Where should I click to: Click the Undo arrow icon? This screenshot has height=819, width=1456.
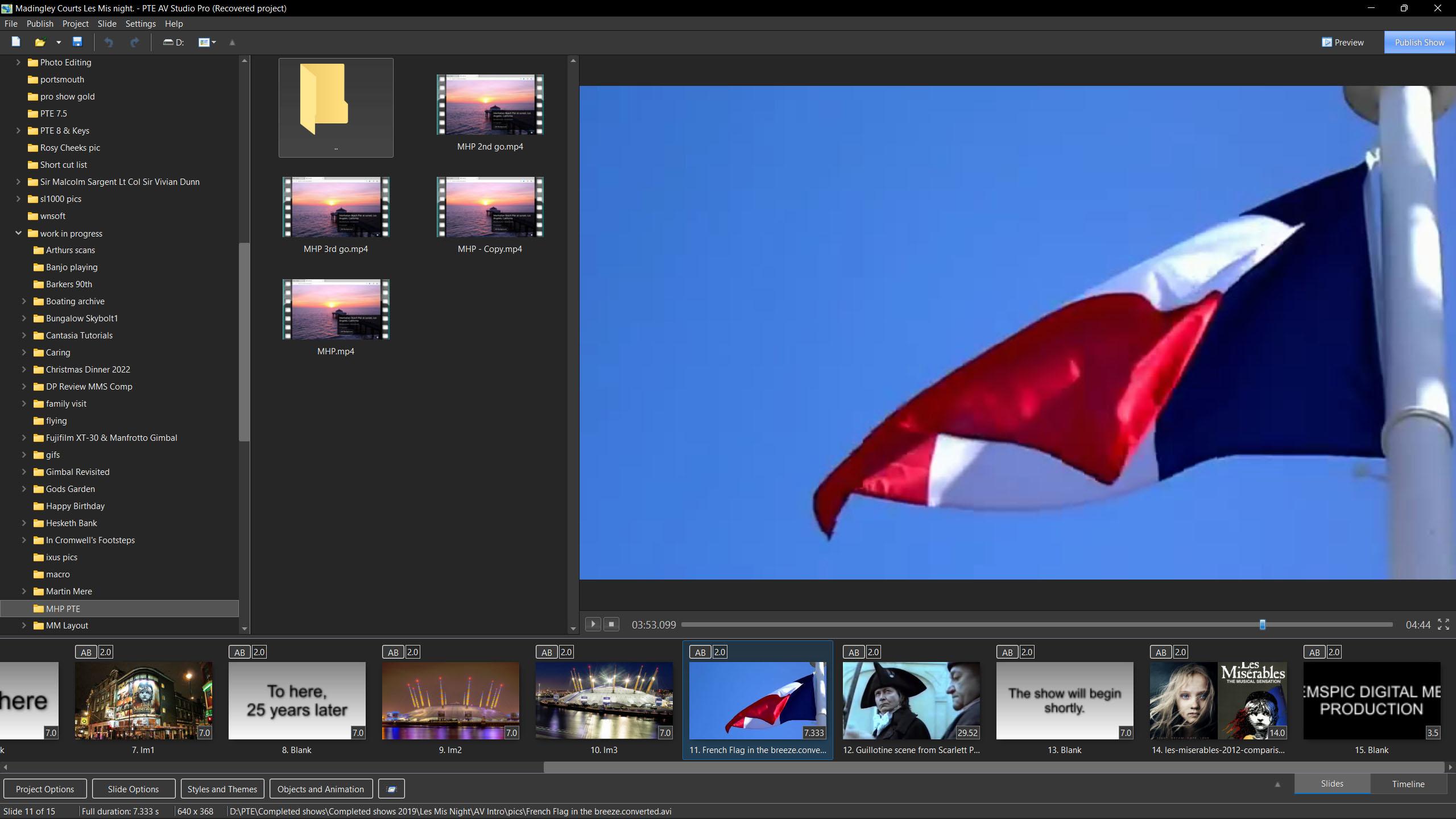point(108,42)
